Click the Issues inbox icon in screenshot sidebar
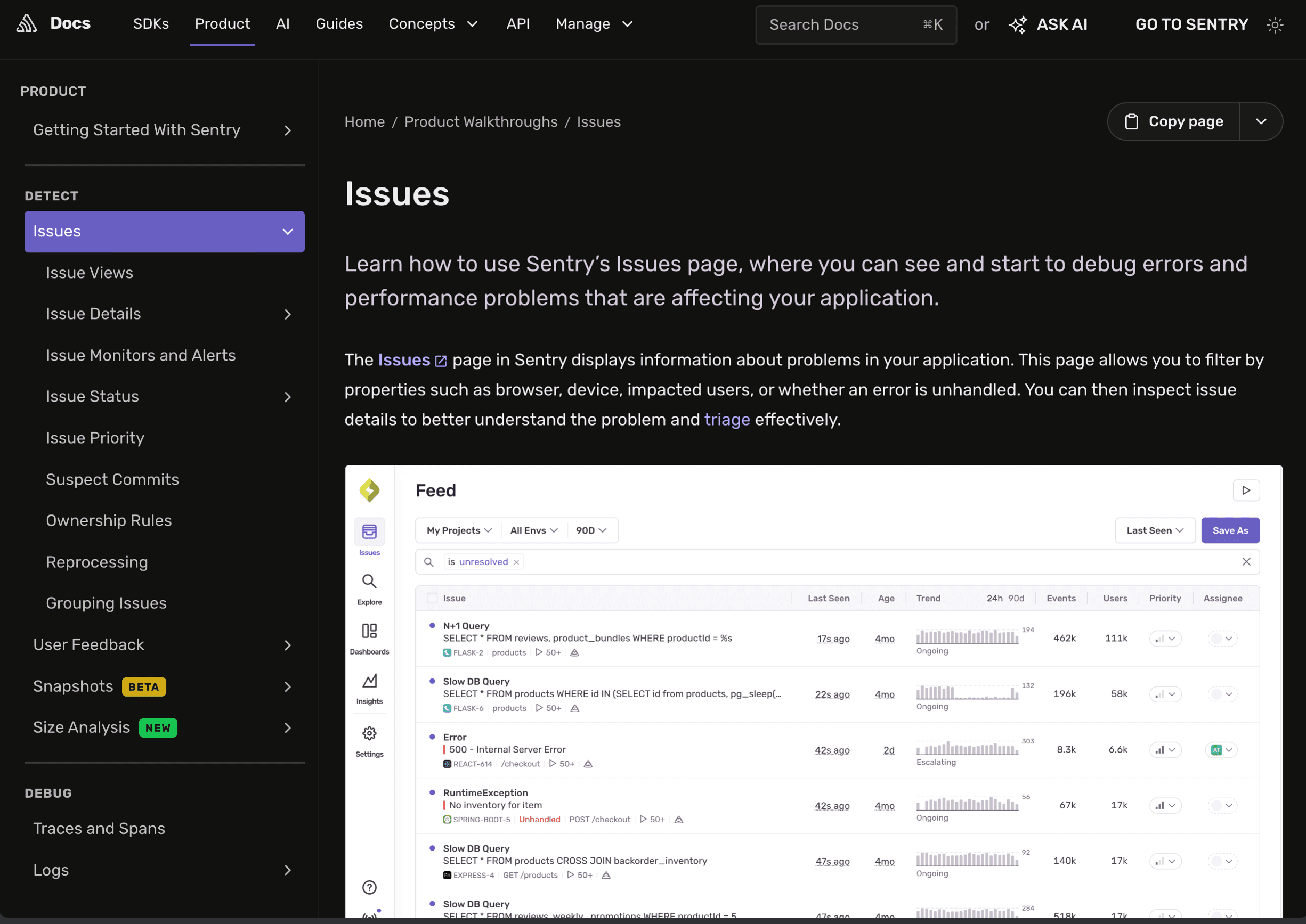The image size is (1306, 924). (369, 532)
